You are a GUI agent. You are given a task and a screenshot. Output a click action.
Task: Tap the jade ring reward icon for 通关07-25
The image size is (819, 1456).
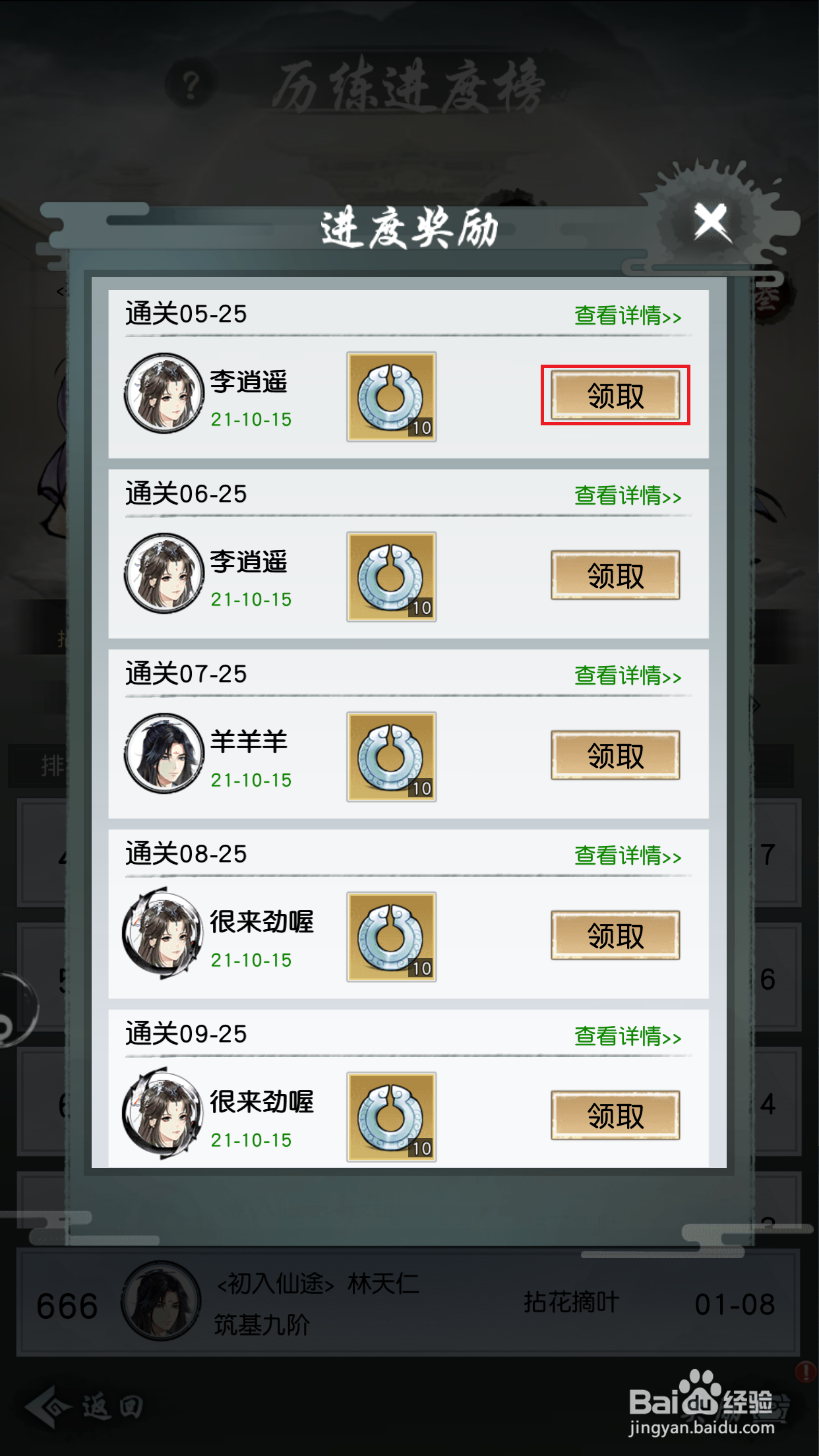point(392,756)
